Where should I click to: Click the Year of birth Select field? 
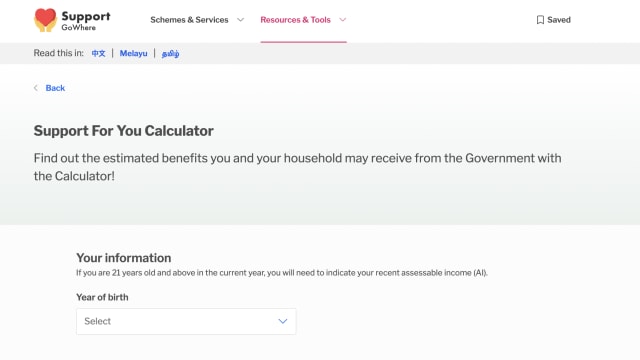[186, 321]
